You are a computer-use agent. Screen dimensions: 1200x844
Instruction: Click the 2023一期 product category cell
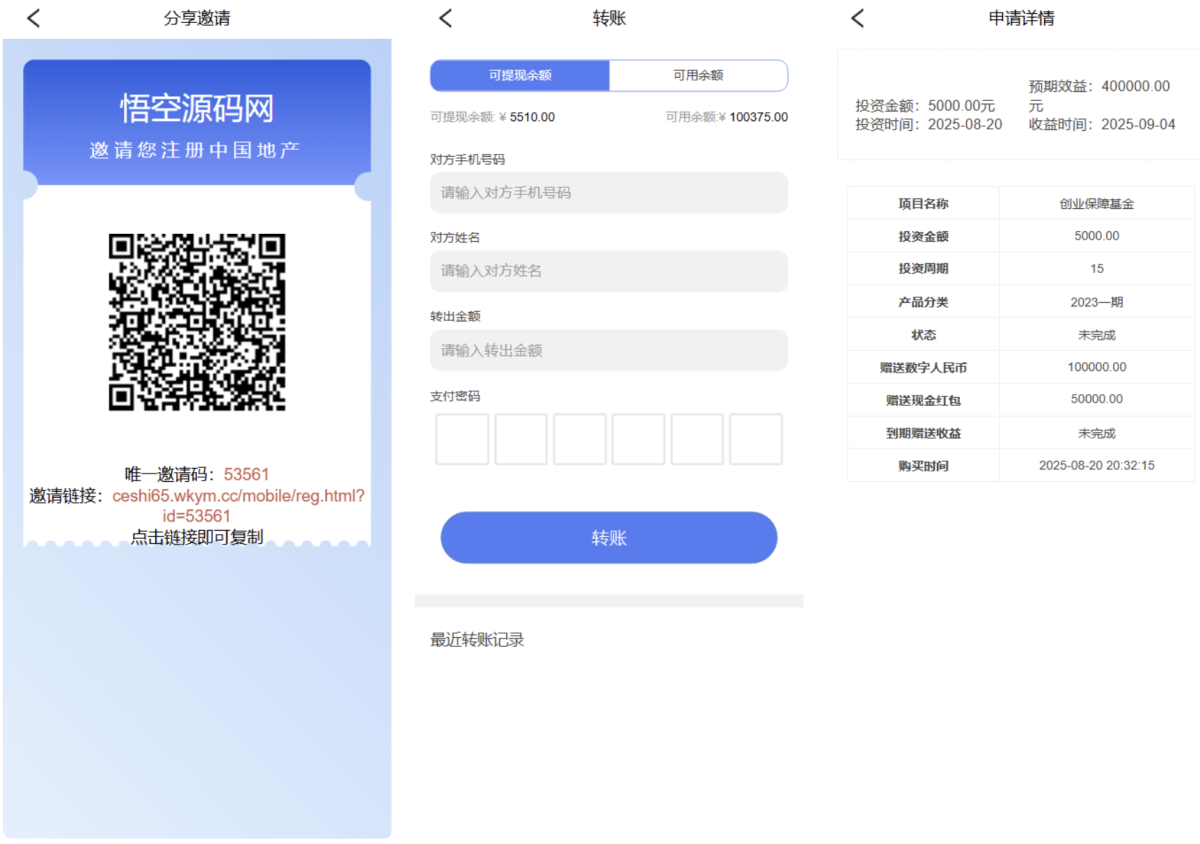pyautogui.click(x=1097, y=302)
